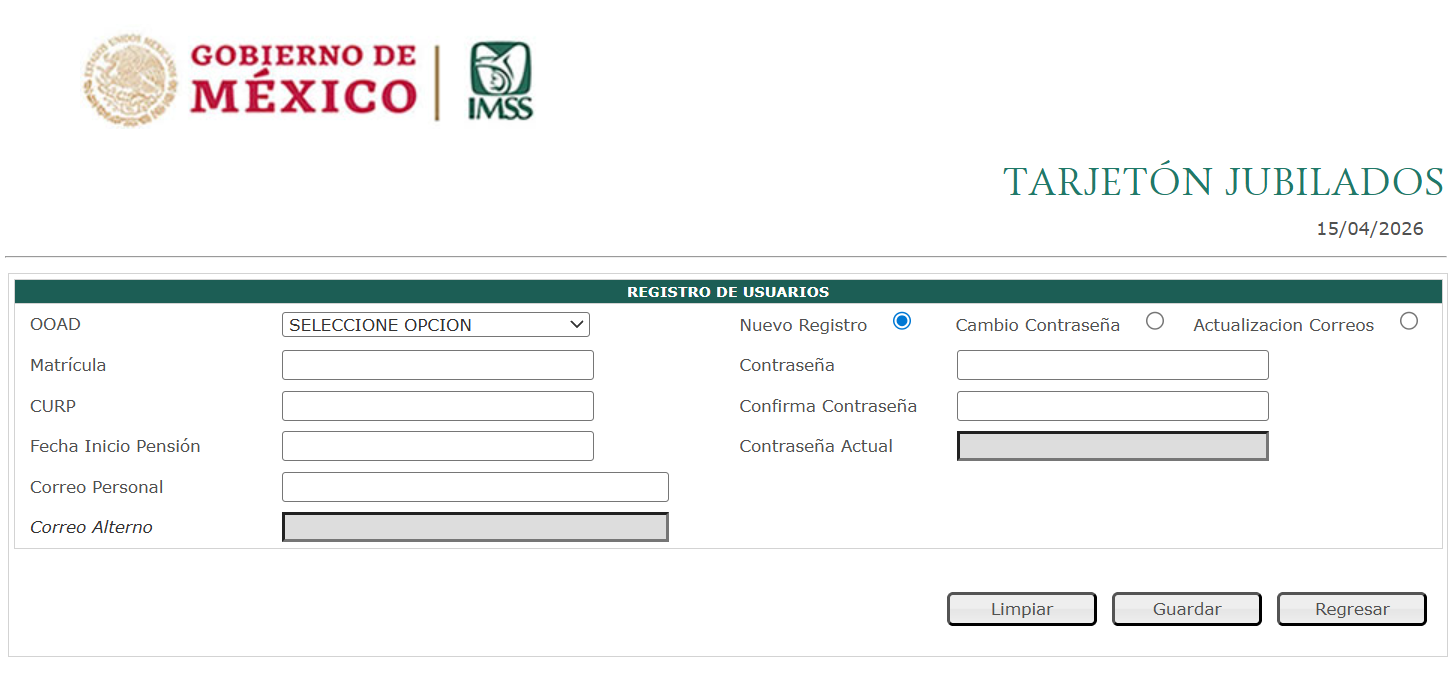
Task: Select the Actualizacion Correos radio button
Action: pyautogui.click(x=1409, y=321)
